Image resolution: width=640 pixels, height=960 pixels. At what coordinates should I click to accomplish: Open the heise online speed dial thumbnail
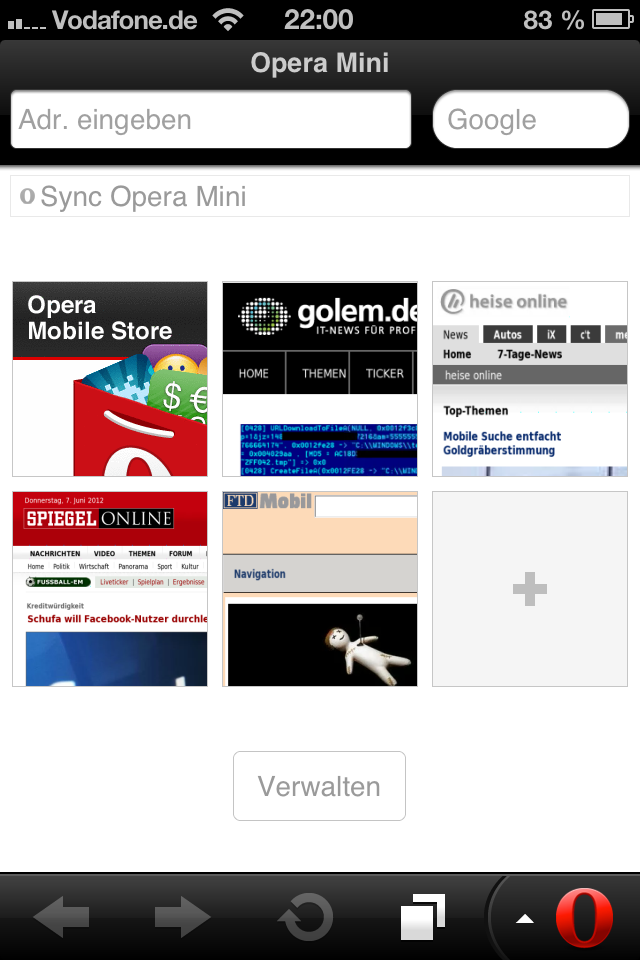point(530,379)
